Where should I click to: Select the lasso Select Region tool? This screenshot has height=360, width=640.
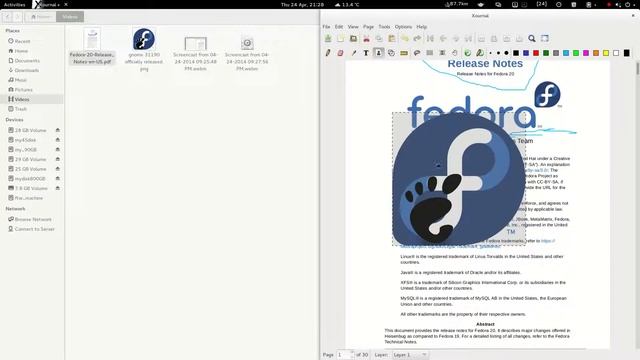tap(417, 53)
